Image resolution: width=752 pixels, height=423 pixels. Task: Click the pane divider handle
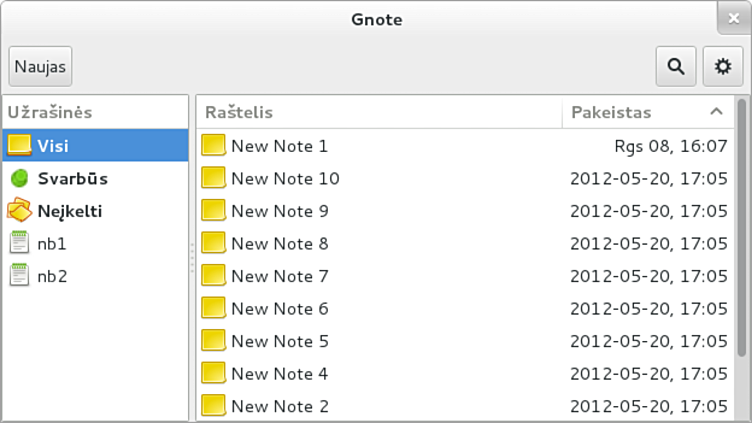click(x=192, y=257)
